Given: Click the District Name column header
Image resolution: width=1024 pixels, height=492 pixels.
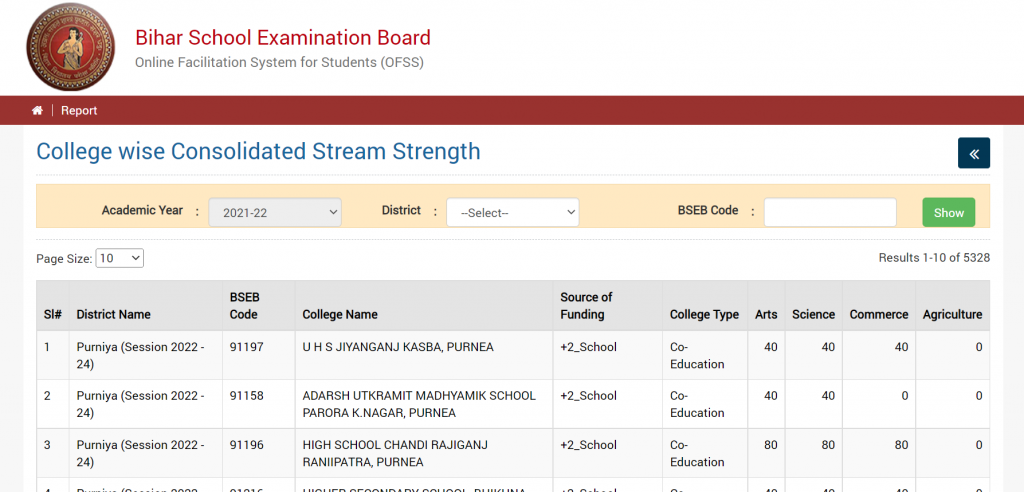Looking at the screenshot, I should tap(113, 314).
